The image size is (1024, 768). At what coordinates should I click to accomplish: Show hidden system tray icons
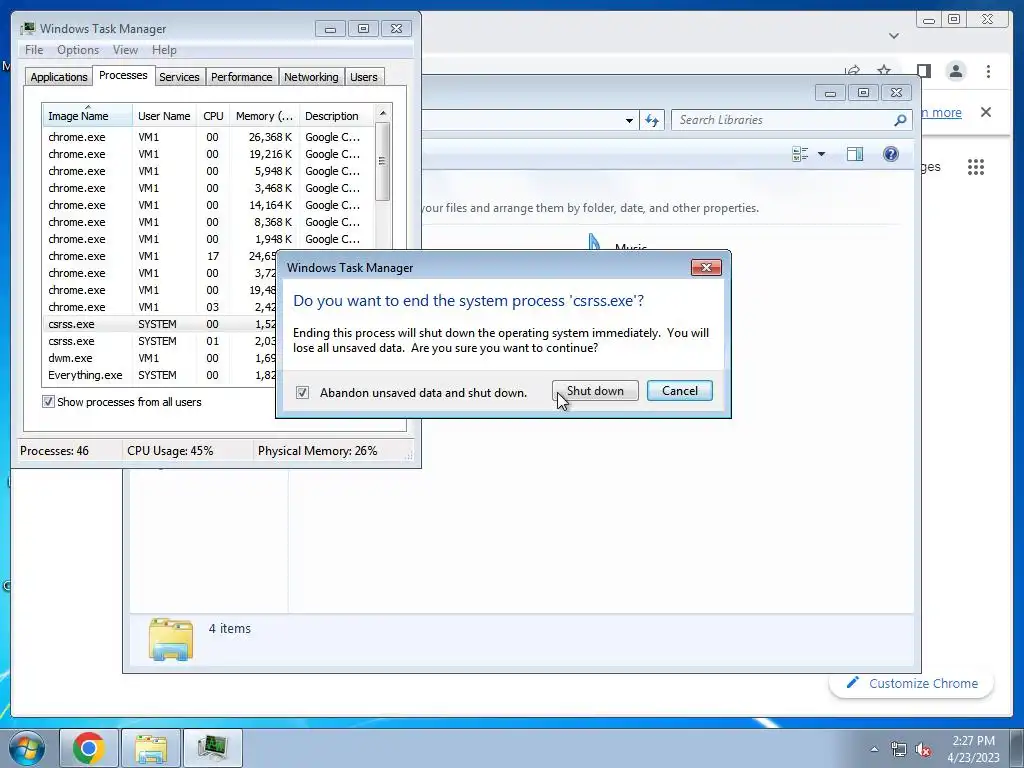click(x=874, y=750)
